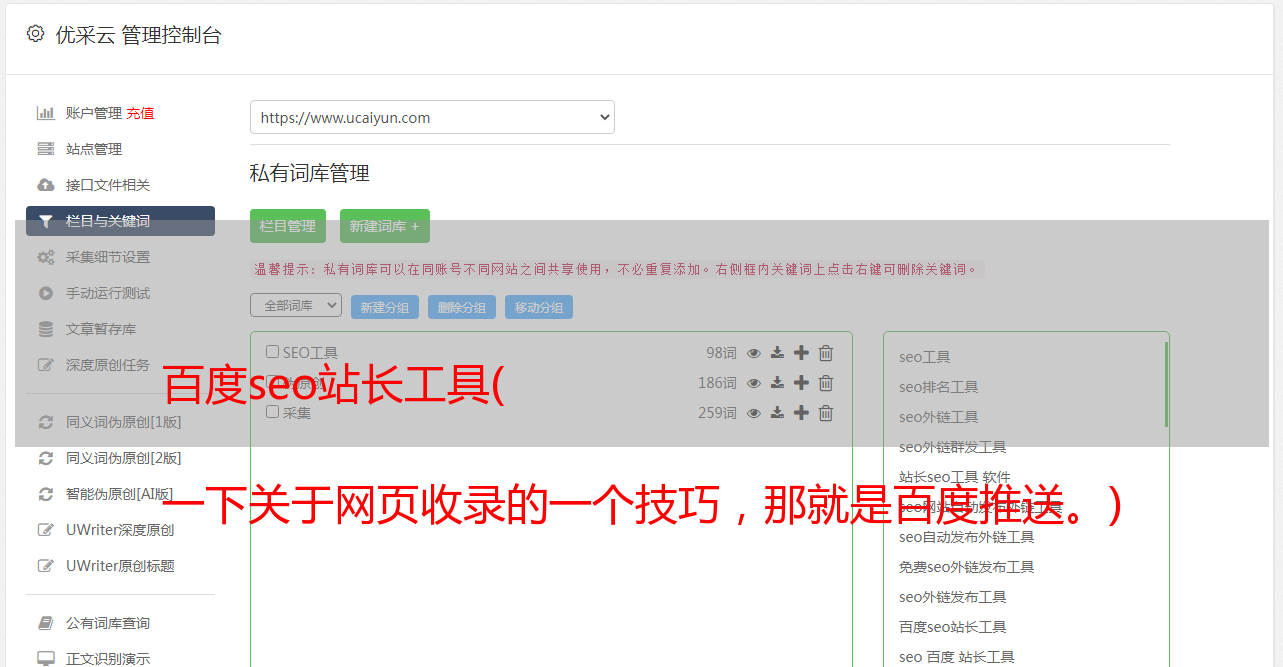Click the bar chart icon for 账户管理
The width and height of the screenshot is (1283, 667).
pos(46,113)
